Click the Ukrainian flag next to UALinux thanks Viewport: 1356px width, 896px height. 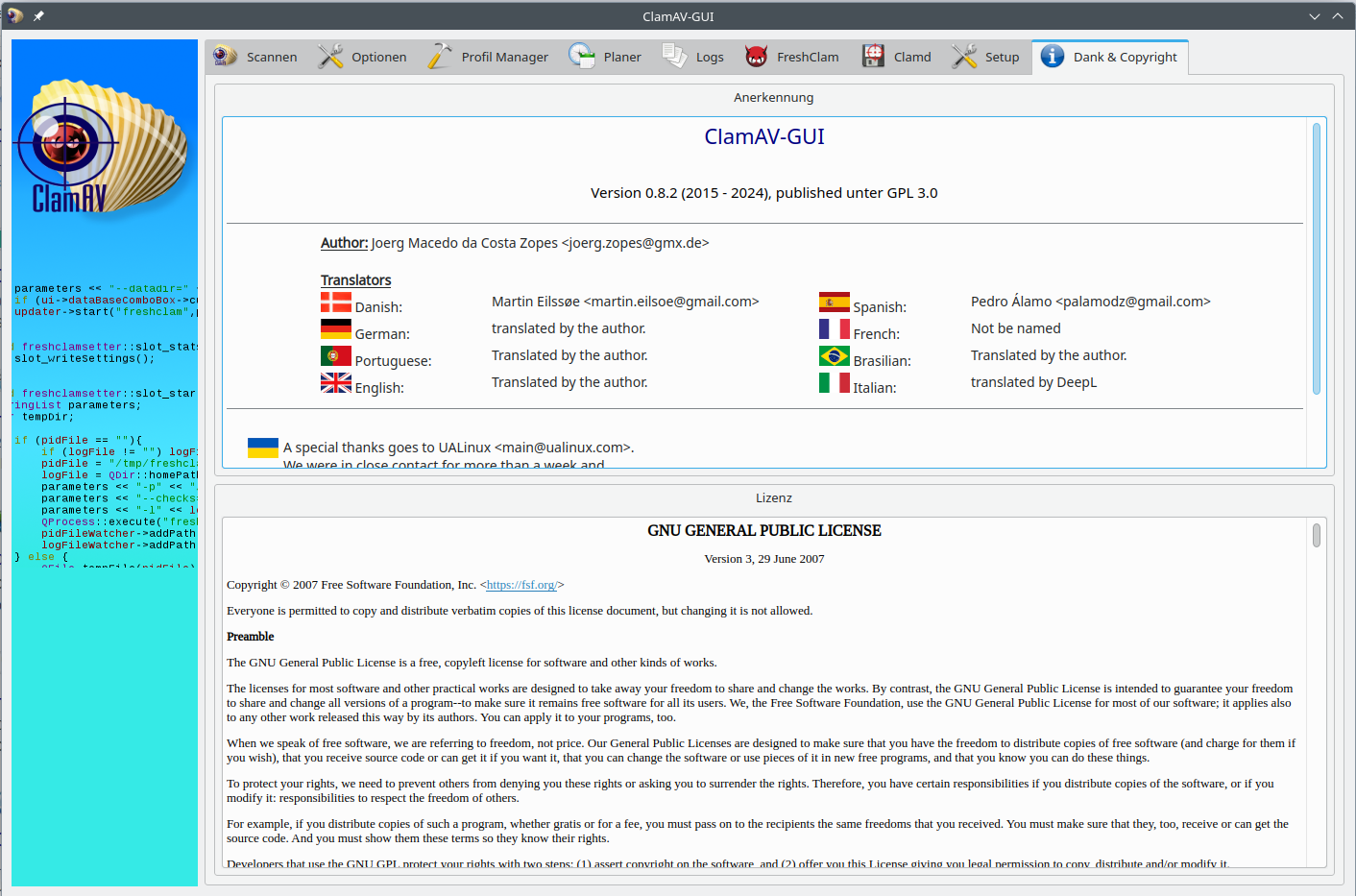click(x=261, y=446)
